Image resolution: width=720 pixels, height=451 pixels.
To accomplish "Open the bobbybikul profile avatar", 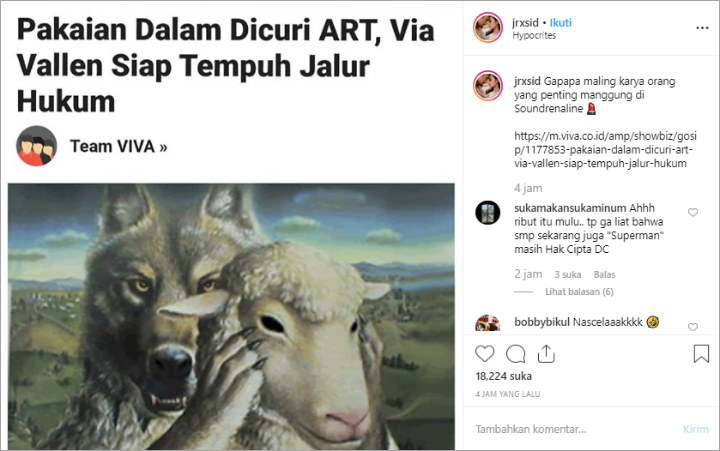I will coord(488,323).
